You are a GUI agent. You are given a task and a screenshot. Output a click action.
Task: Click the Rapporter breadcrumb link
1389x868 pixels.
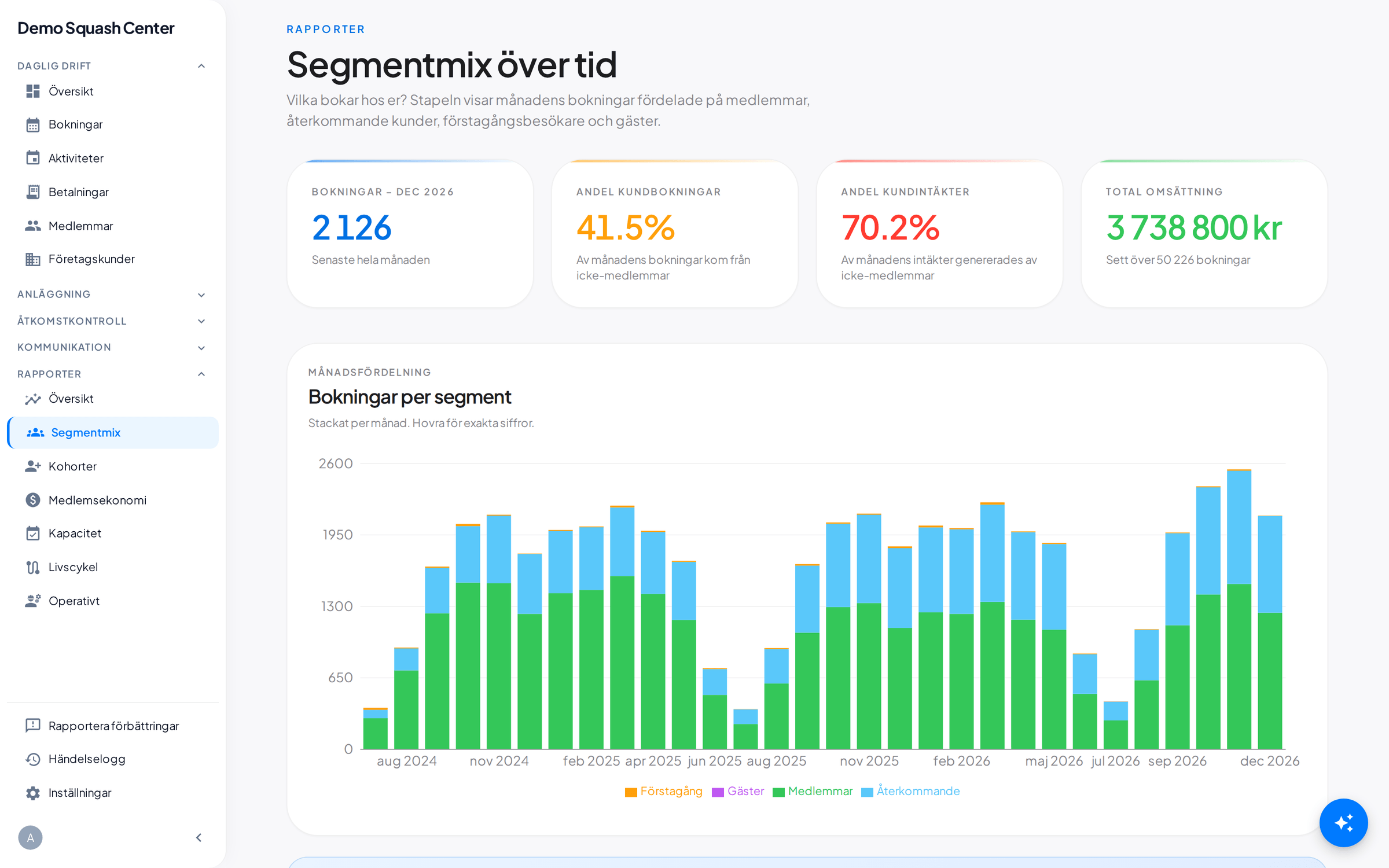(326, 29)
